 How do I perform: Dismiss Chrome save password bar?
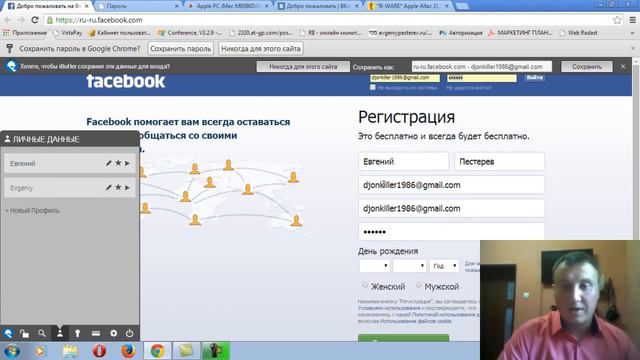tap(633, 48)
